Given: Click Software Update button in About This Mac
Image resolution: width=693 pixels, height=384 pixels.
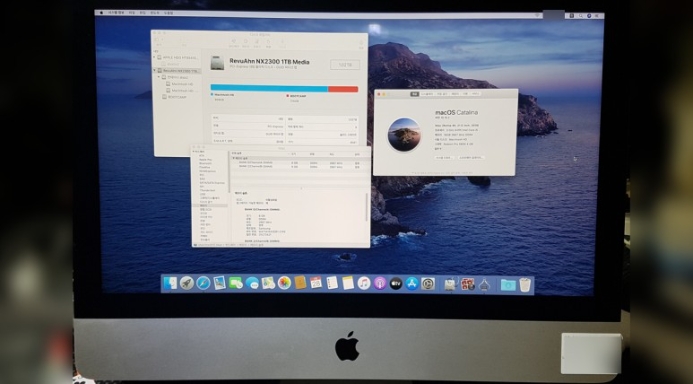Looking at the screenshot, I should pyautogui.click(x=471, y=158).
